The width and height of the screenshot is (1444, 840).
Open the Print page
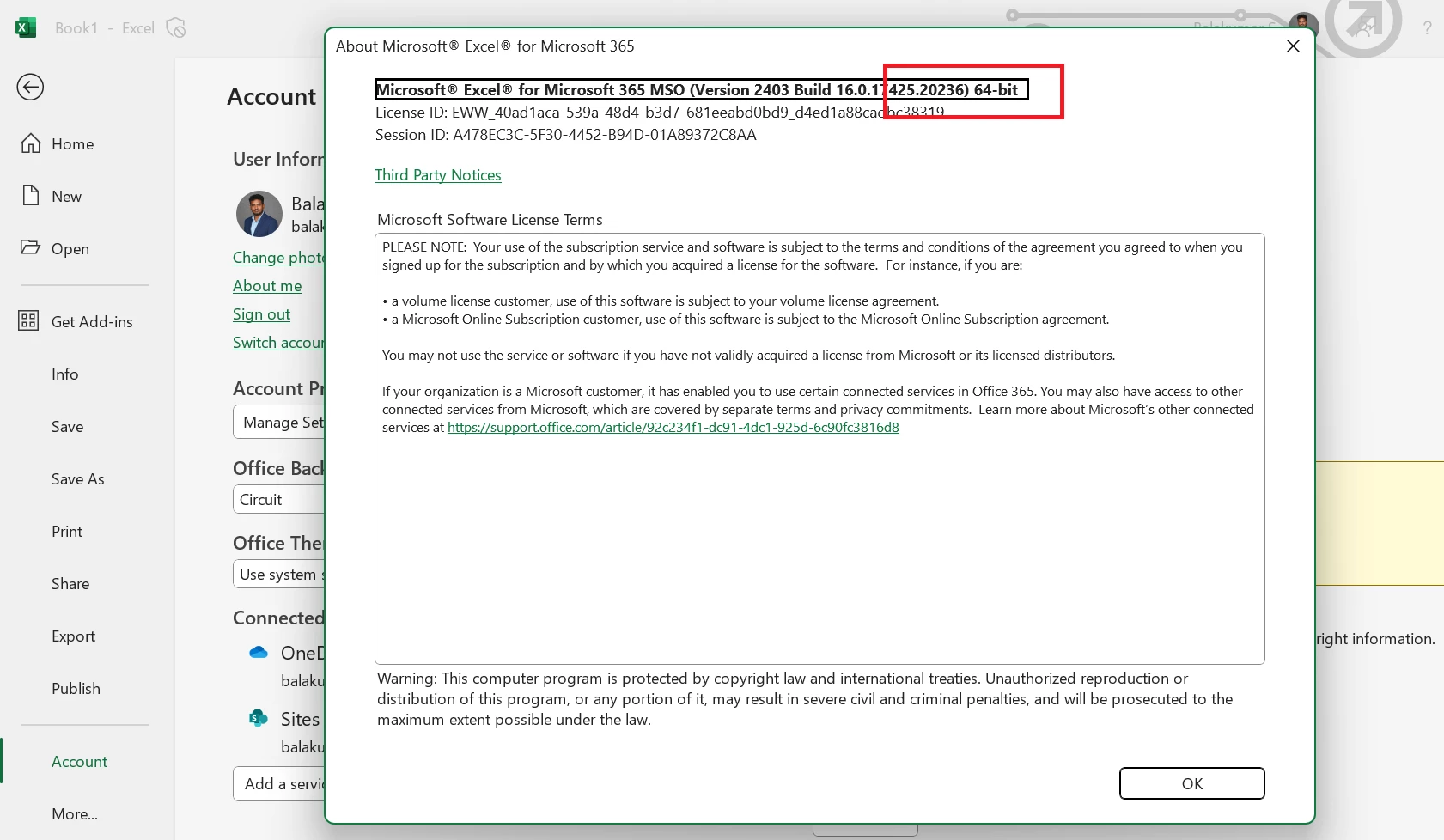point(67,532)
